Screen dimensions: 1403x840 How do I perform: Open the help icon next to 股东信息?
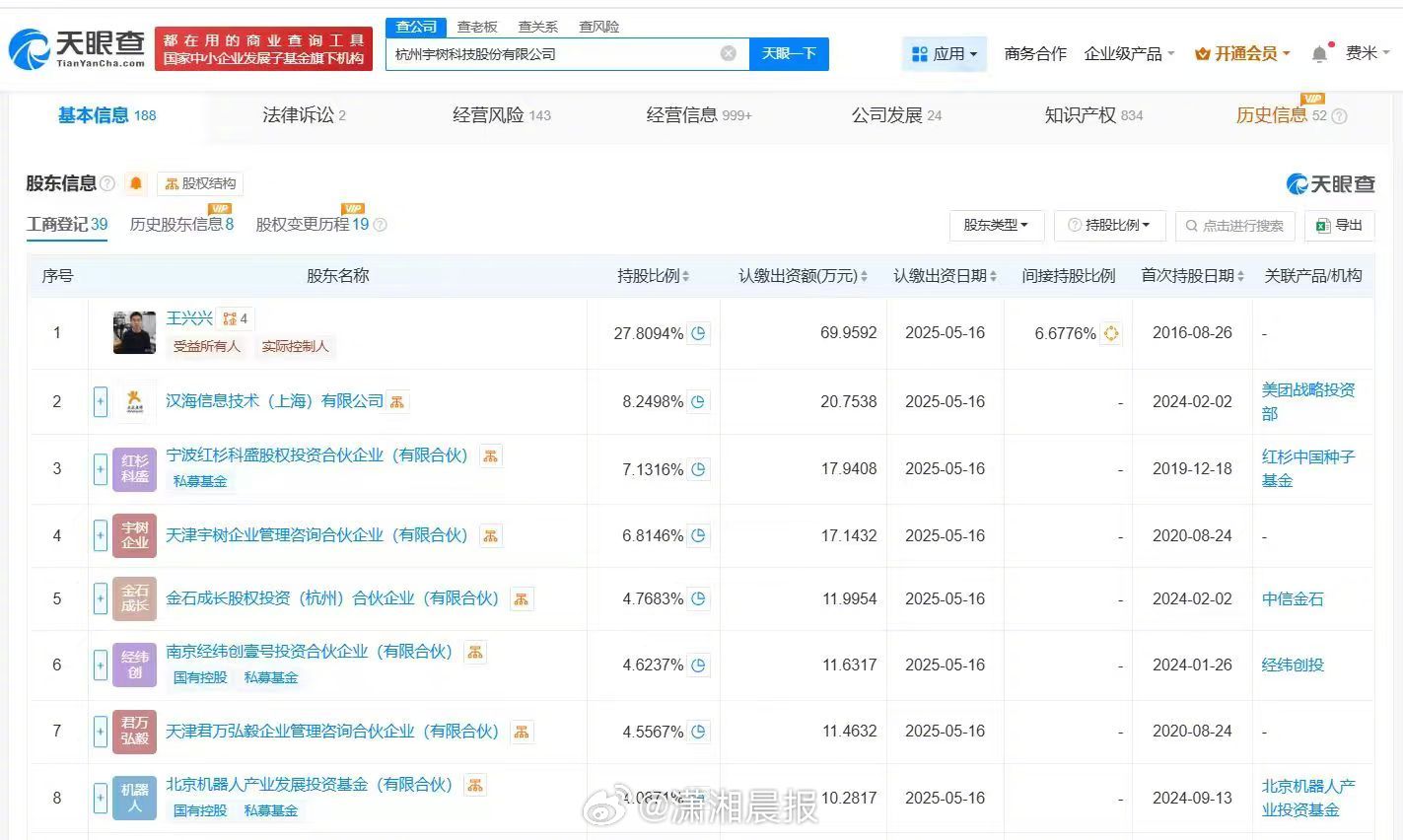(107, 183)
